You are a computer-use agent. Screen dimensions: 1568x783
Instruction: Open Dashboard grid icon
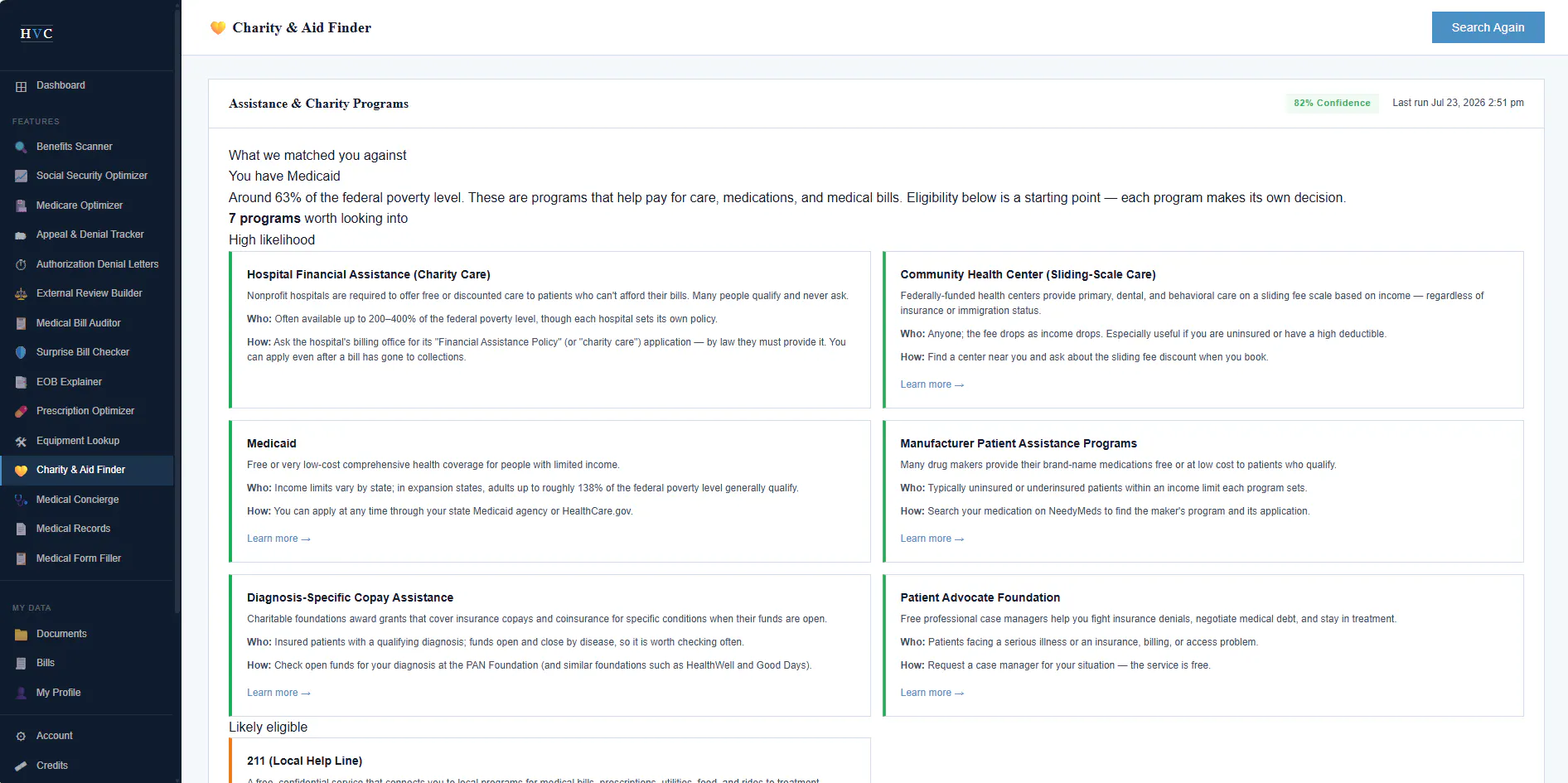(x=21, y=86)
